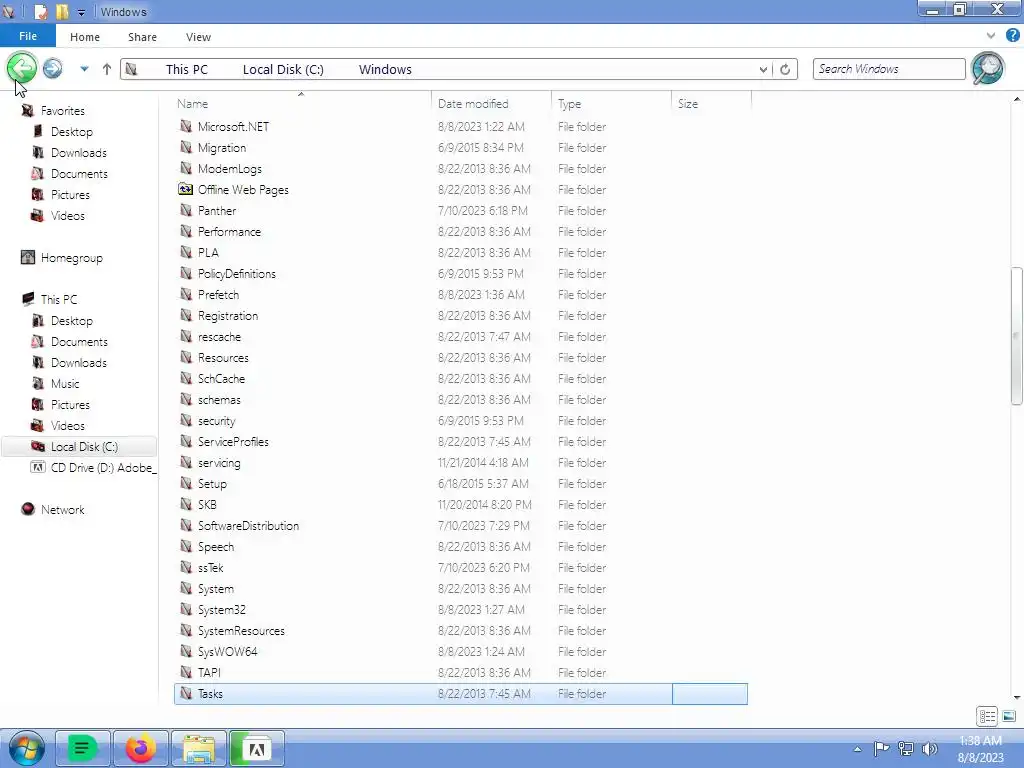Show hidden system tray icons
This screenshot has height=768, width=1024.
pyautogui.click(x=857, y=749)
